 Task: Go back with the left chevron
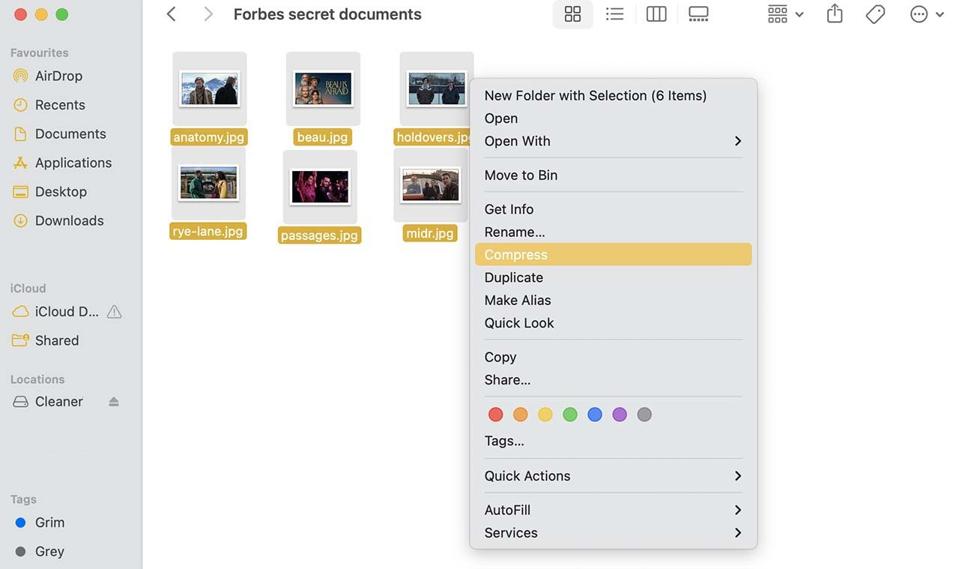(171, 14)
